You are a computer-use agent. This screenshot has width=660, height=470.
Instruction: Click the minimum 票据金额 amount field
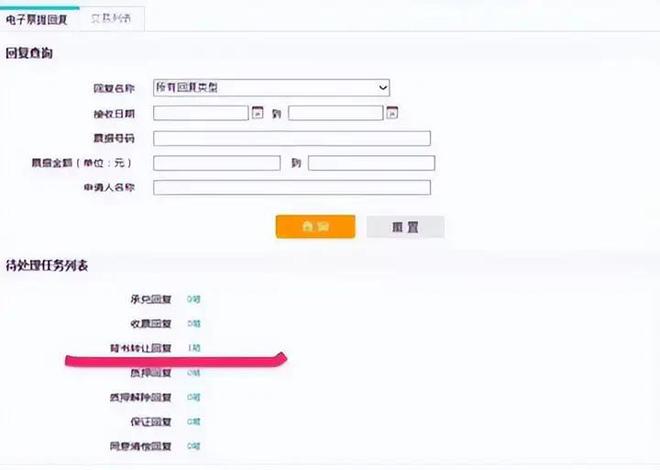tap(217, 163)
